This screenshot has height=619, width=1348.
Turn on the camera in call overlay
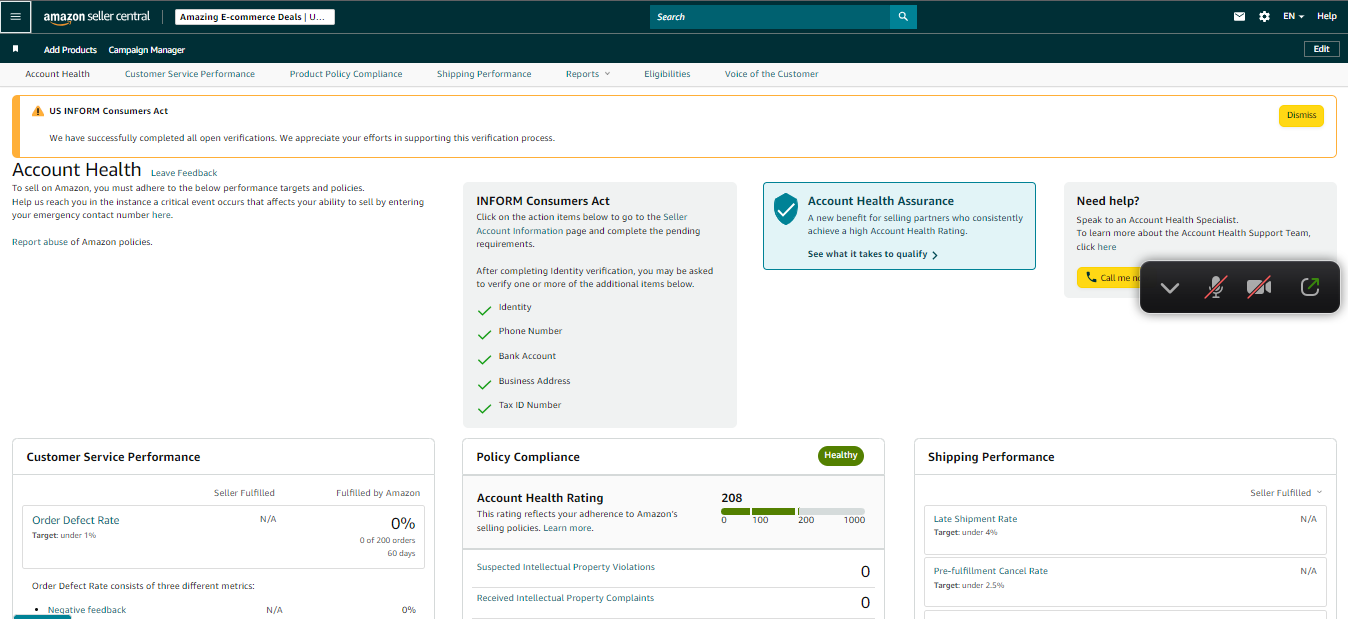point(1259,288)
